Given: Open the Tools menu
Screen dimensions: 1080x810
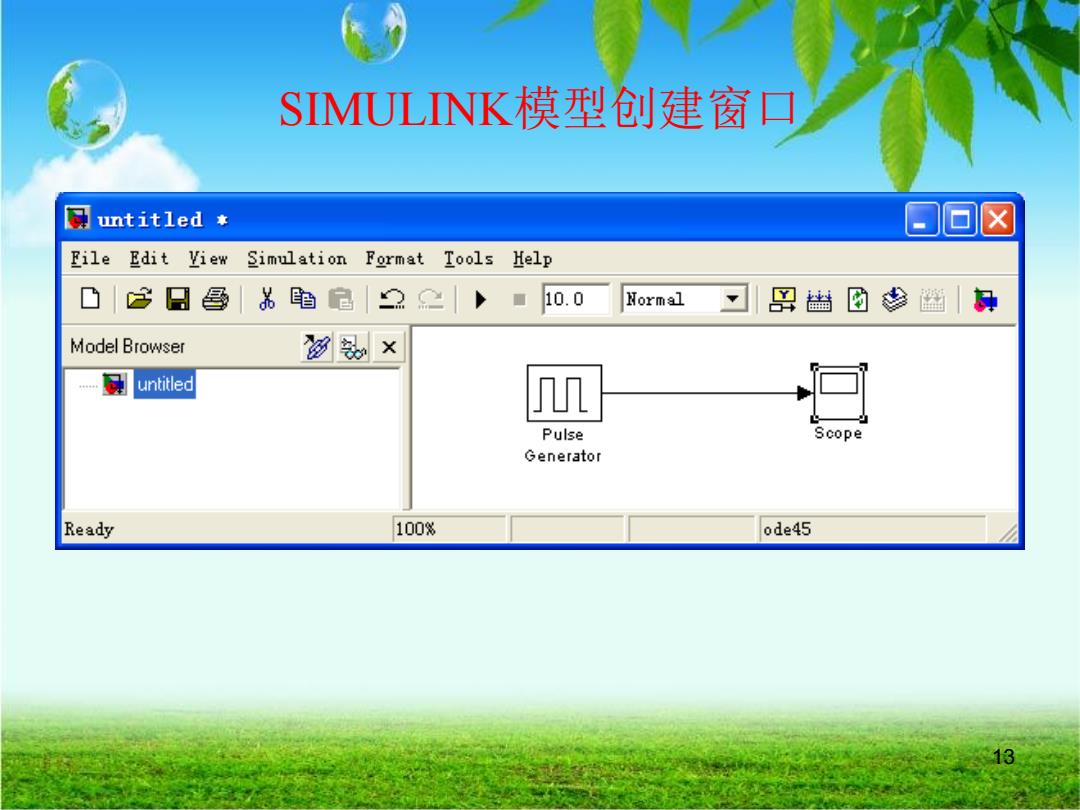Looking at the screenshot, I should click(468, 258).
